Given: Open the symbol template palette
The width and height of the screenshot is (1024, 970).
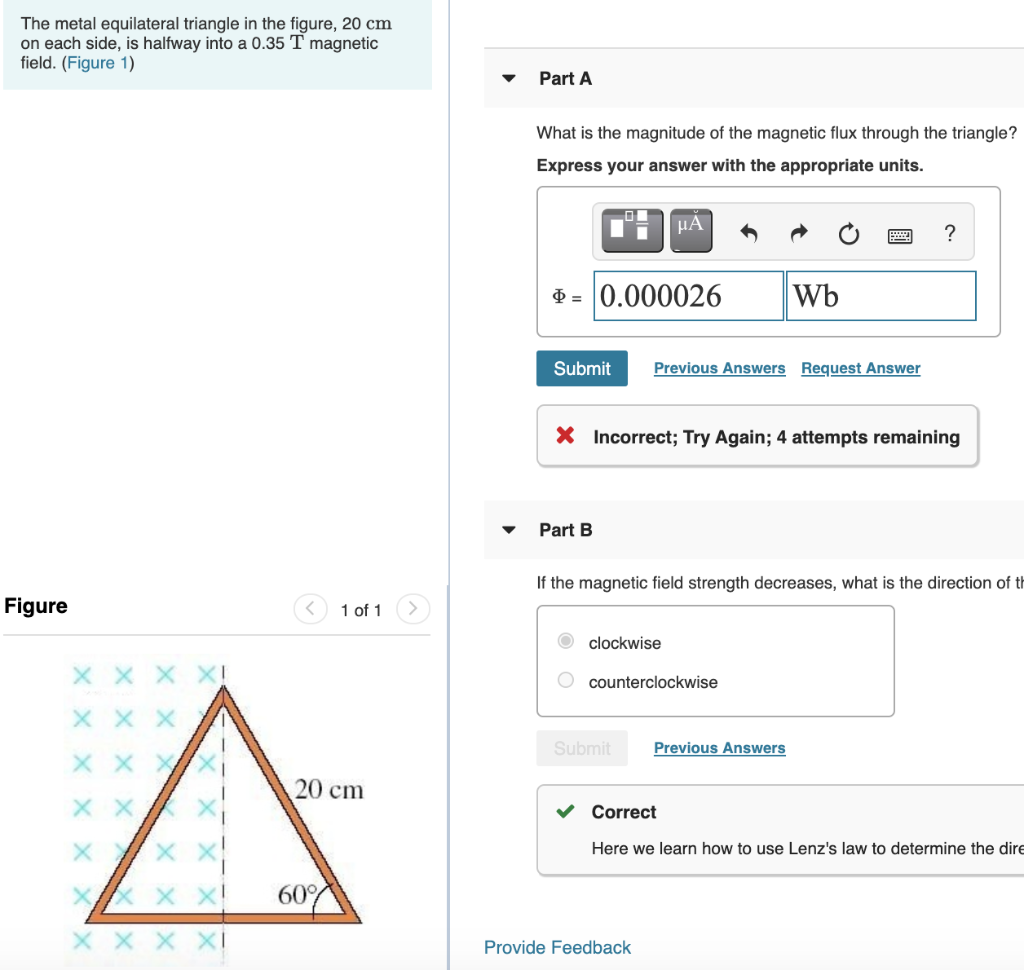Looking at the screenshot, I should [x=630, y=229].
